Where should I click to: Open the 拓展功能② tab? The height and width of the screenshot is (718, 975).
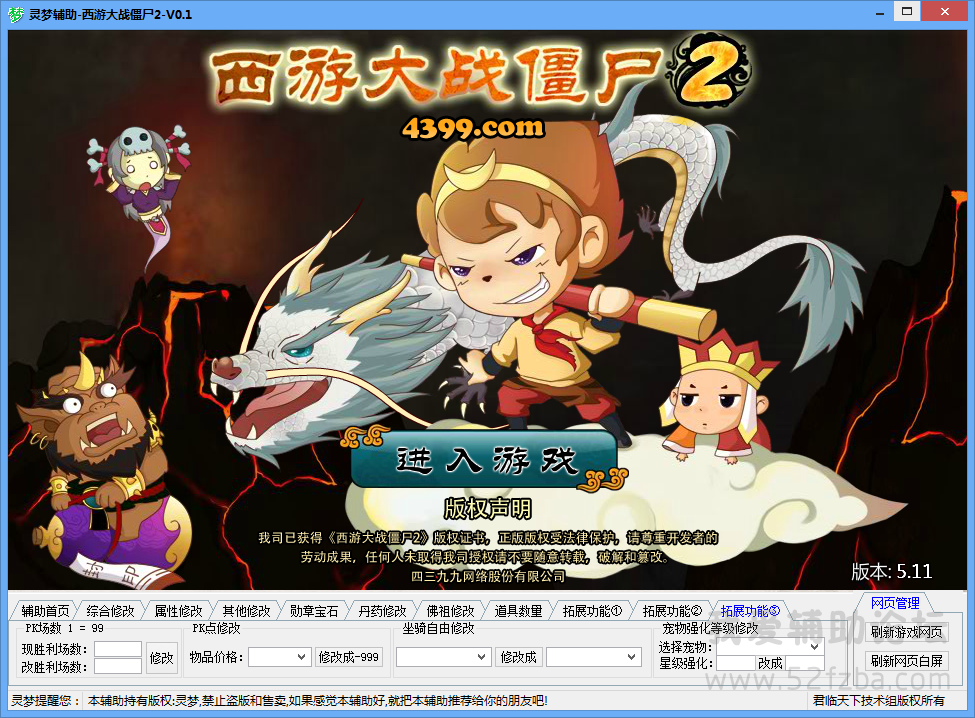(672, 611)
